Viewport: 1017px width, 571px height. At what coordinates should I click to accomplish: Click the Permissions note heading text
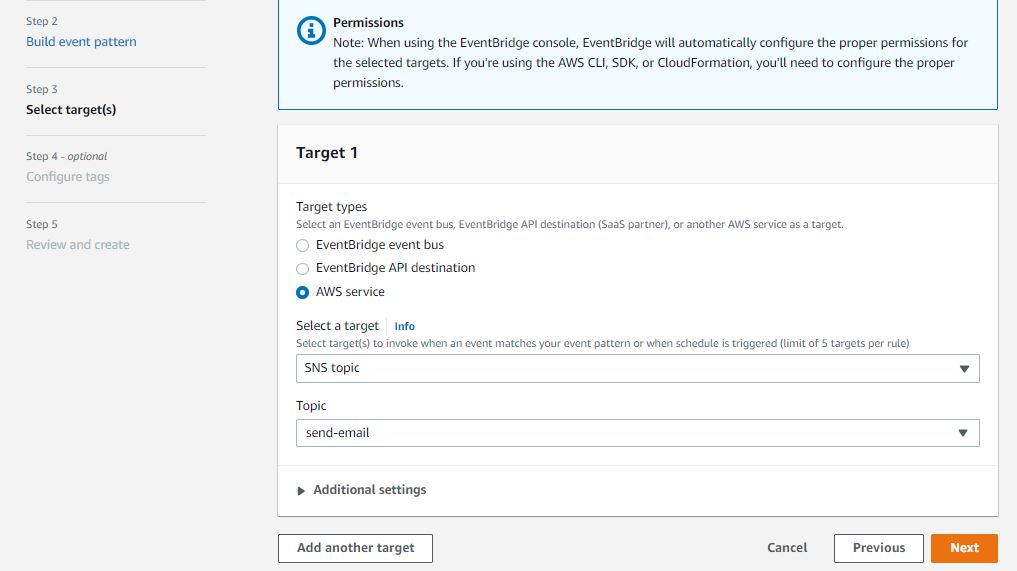pos(368,22)
